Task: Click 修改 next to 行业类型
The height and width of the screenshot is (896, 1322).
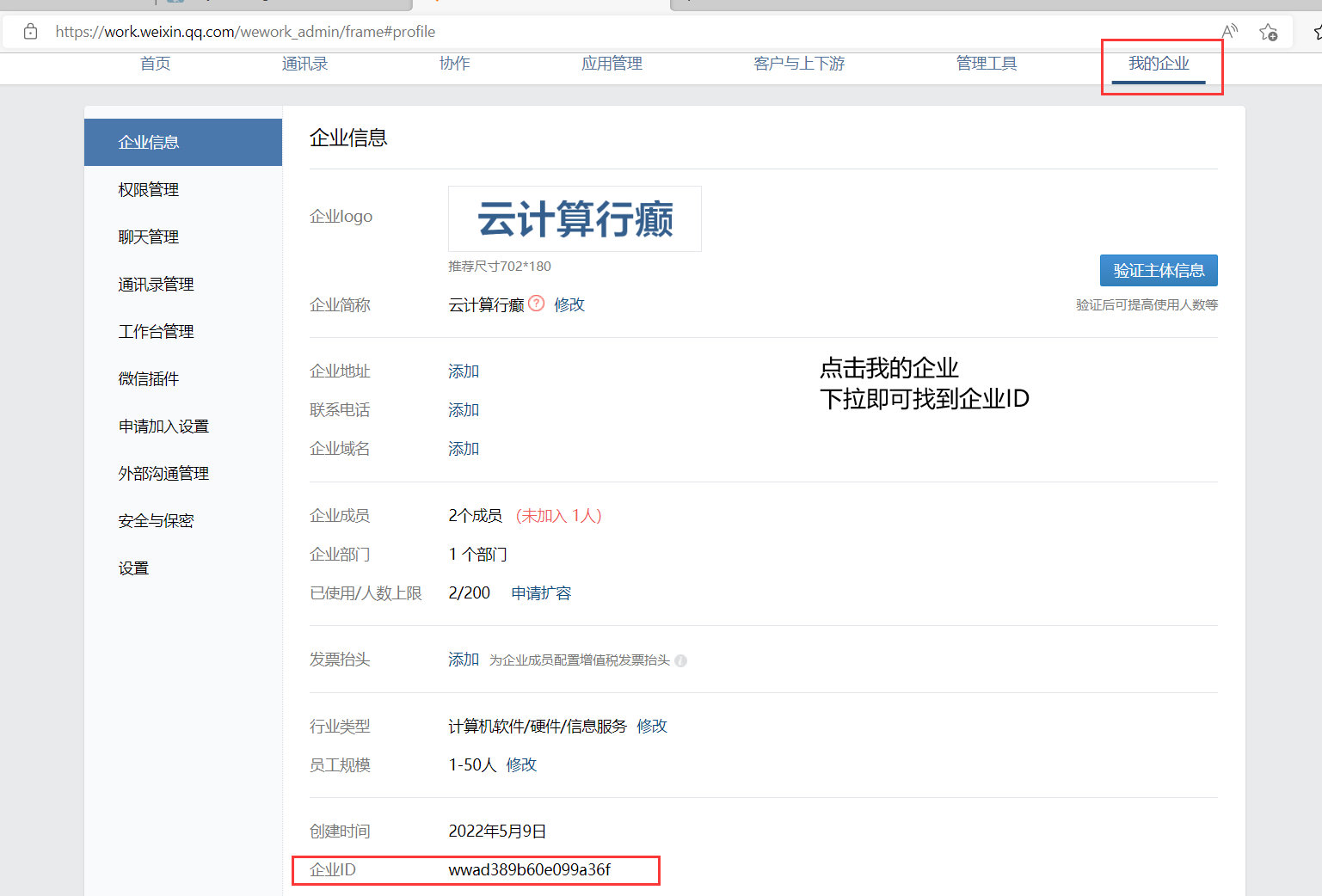Action: pyautogui.click(x=652, y=727)
